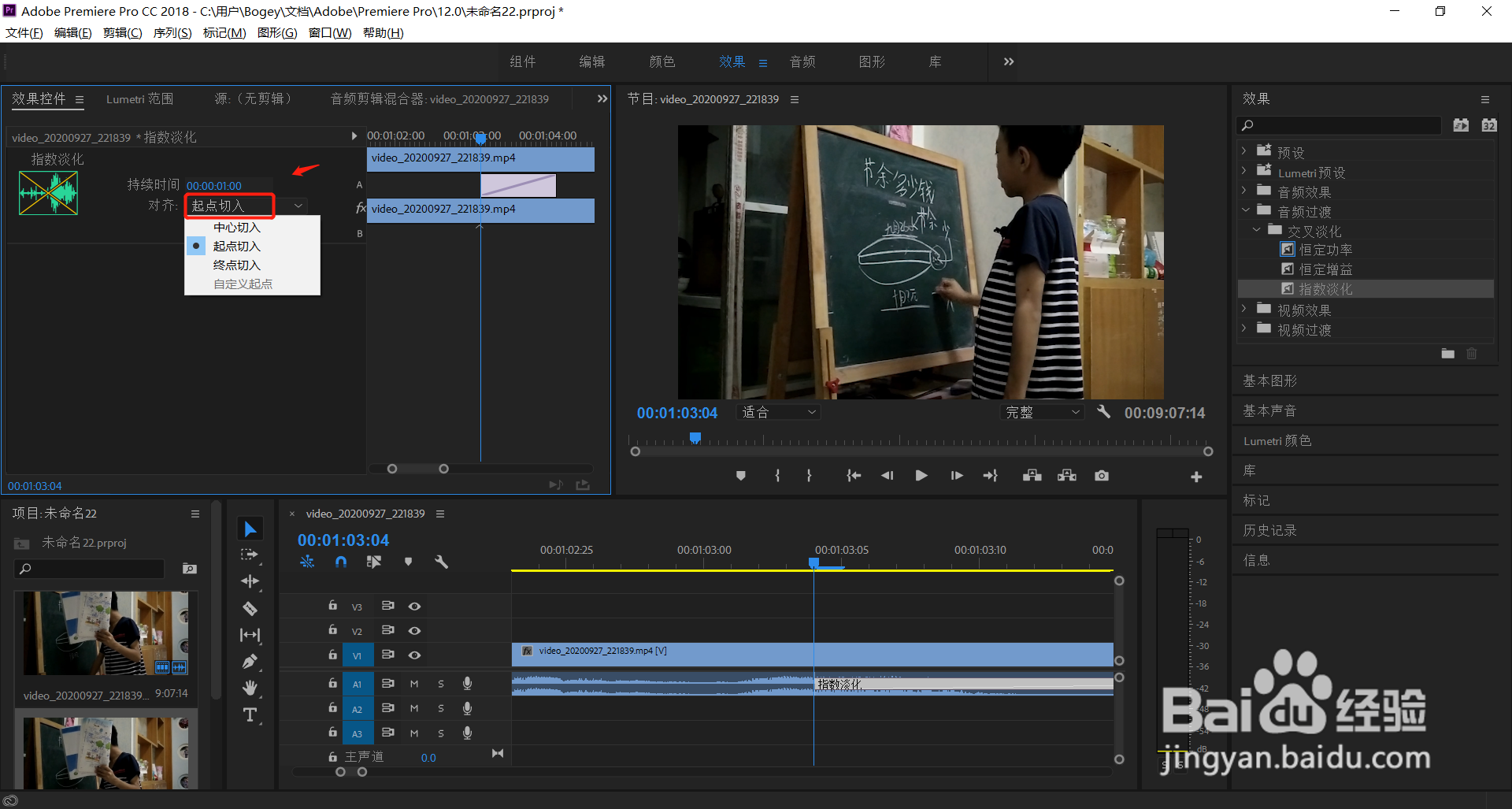This screenshot has height=809, width=1512.
Task: Expand the Lumetri预设 folder
Action: (1244, 172)
